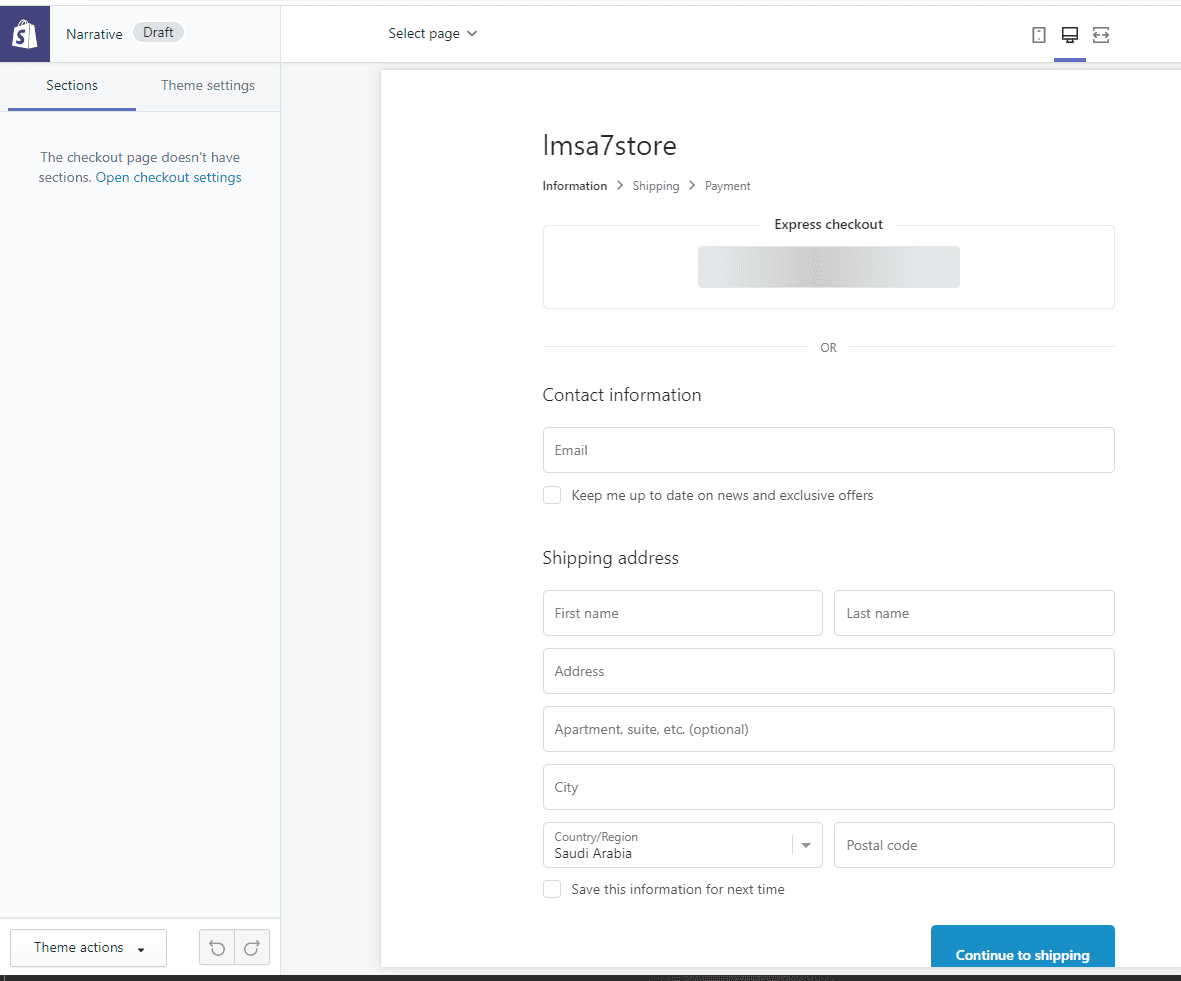
Task: Open the Select page dropdown
Action: (432, 34)
